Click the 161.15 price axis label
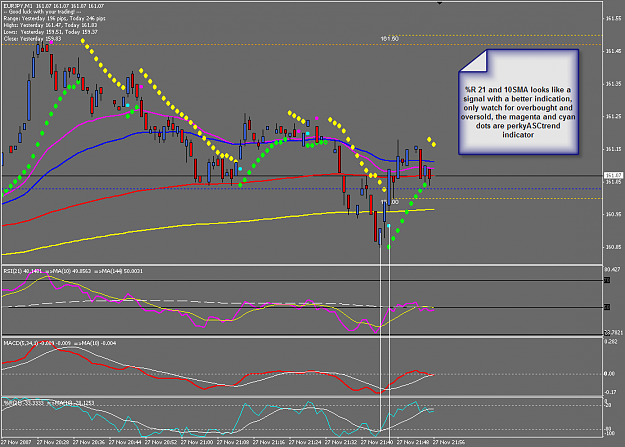 click(613, 149)
